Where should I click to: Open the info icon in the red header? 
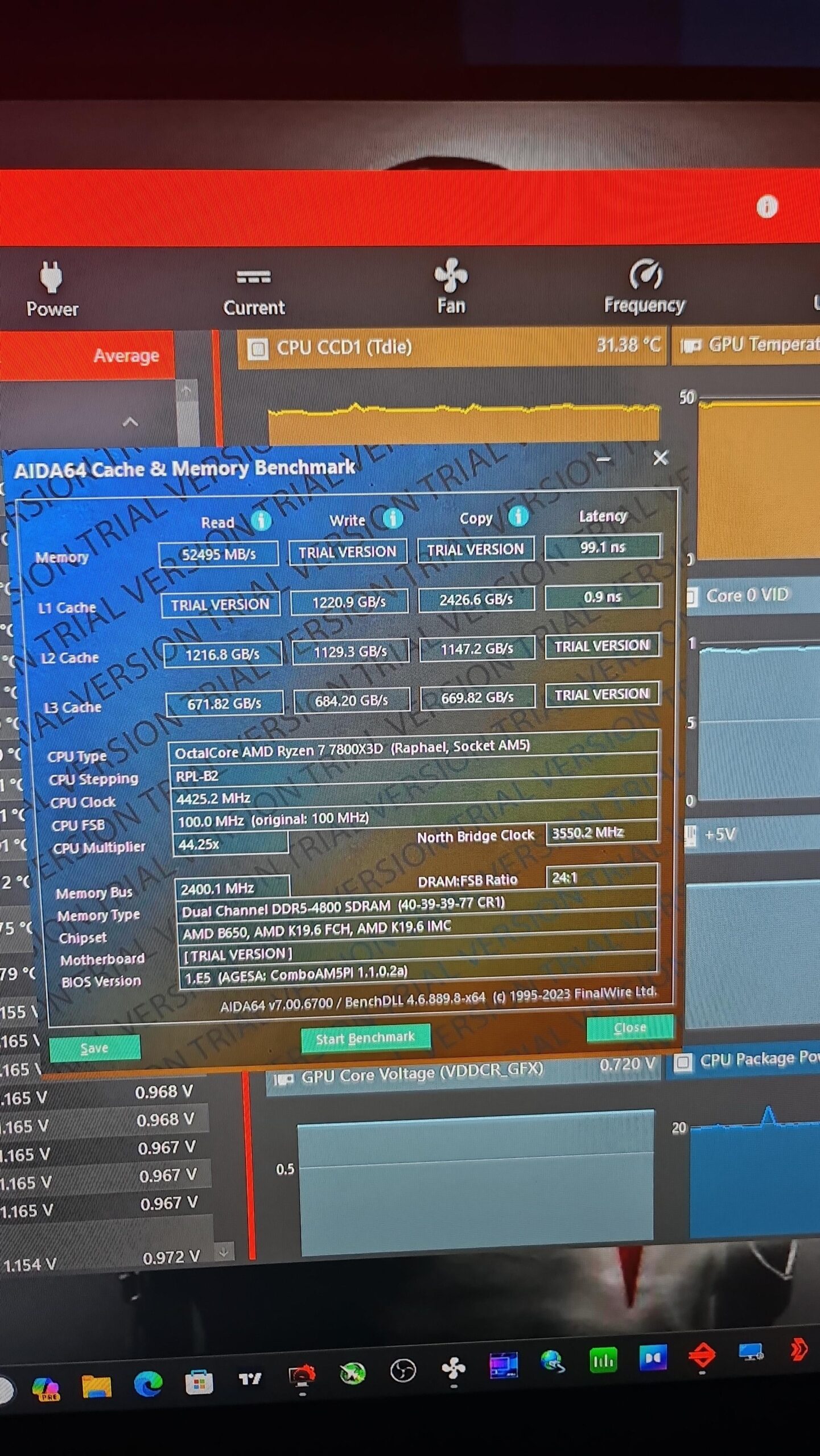pyautogui.click(x=767, y=207)
